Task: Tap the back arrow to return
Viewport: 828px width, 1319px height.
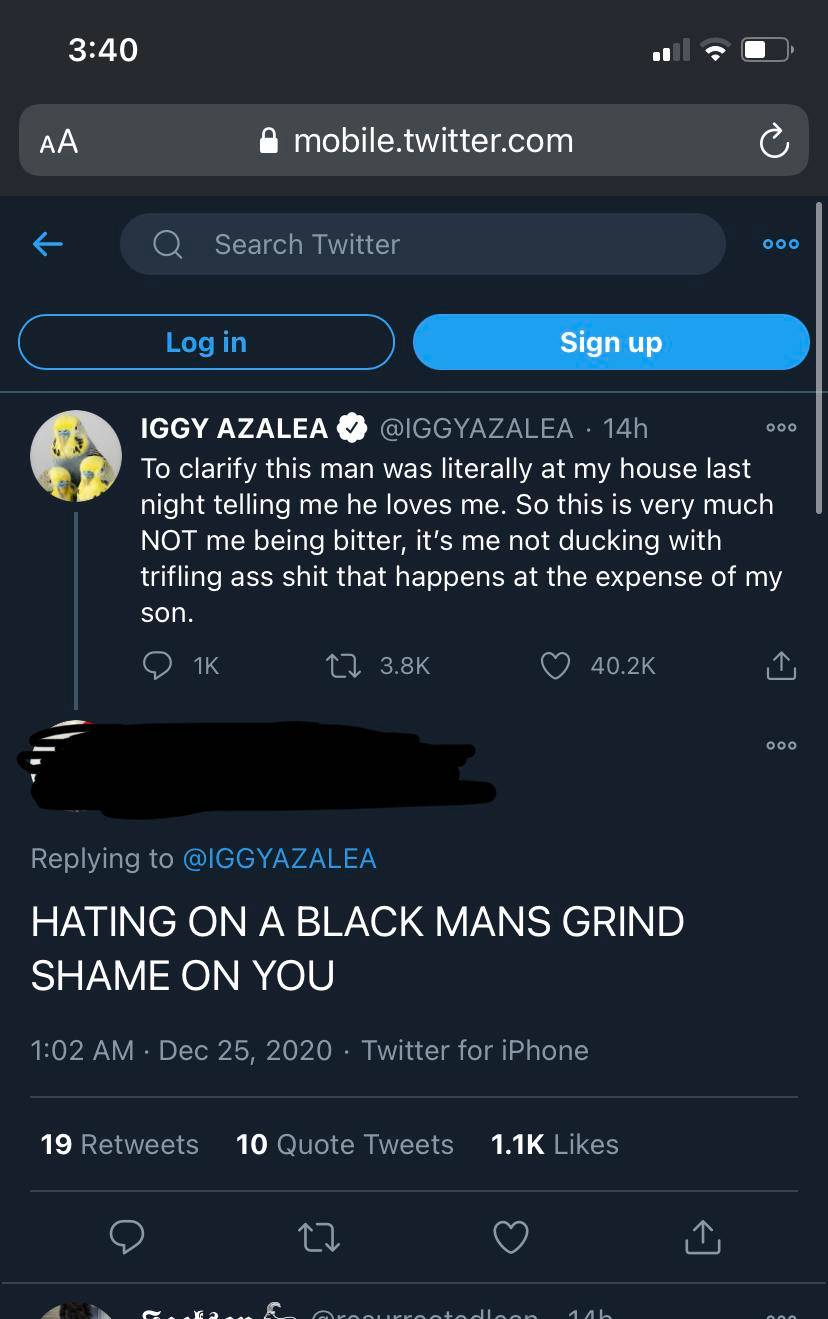Action: point(47,243)
